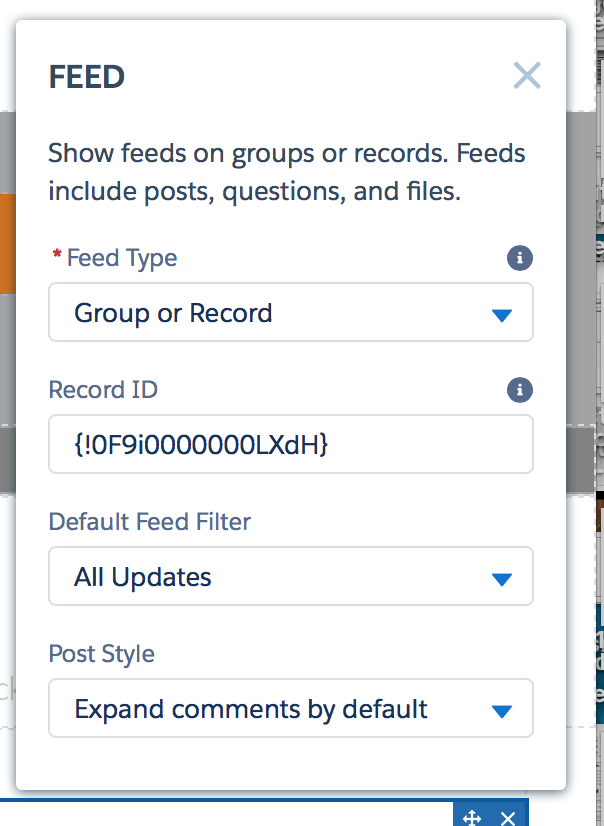Click the Record ID field label
The height and width of the screenshot is (826, 604).
(103, 389)
